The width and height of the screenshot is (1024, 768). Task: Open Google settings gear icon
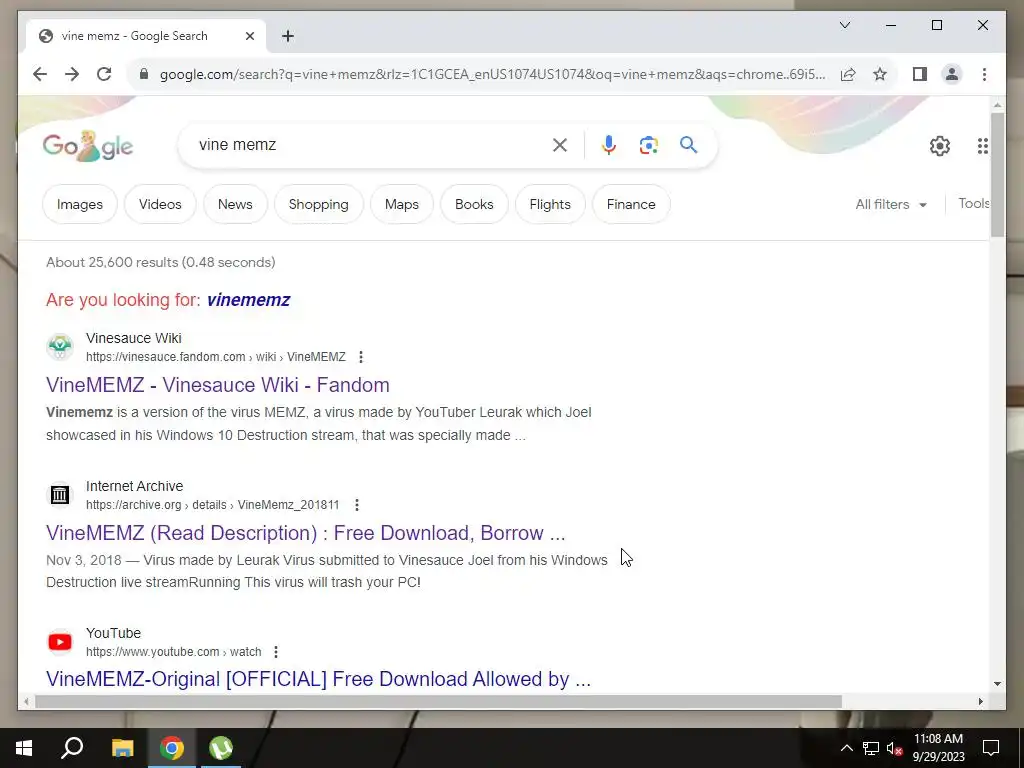coord(940,146)
